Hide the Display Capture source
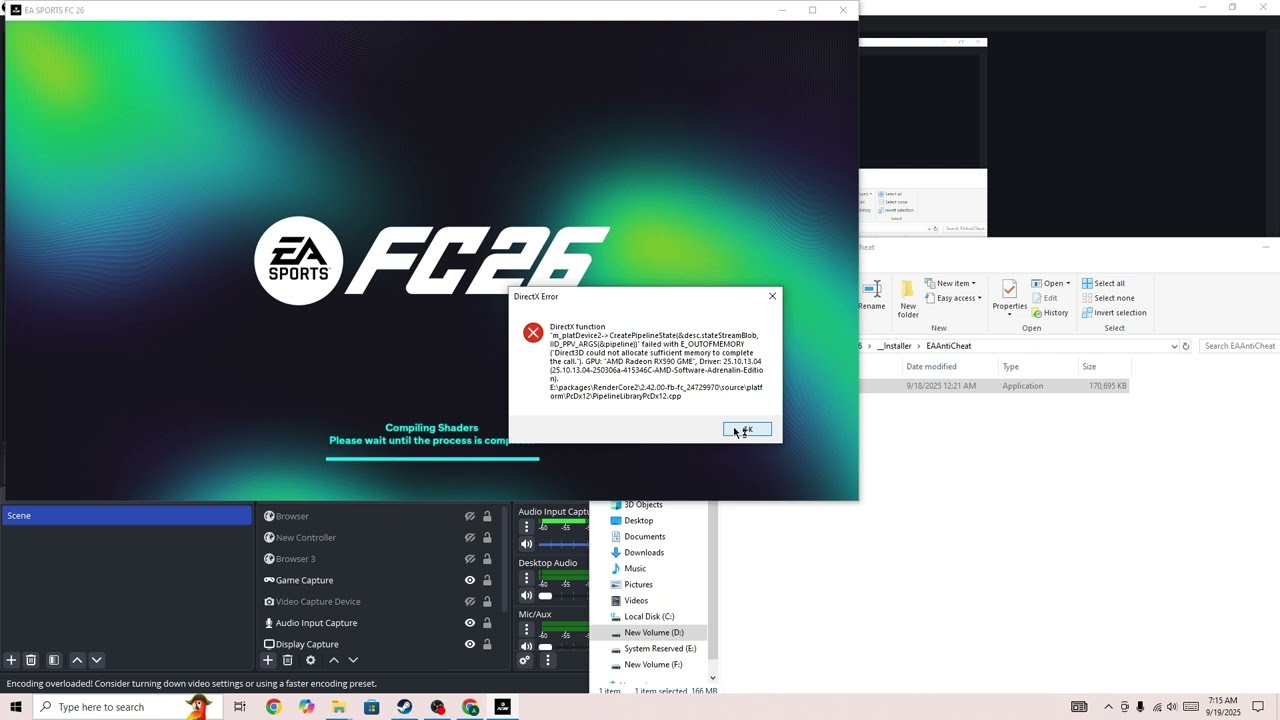The width and height of the screenshot is (1280, 720). pyautogui.click(x=469, y=644)
